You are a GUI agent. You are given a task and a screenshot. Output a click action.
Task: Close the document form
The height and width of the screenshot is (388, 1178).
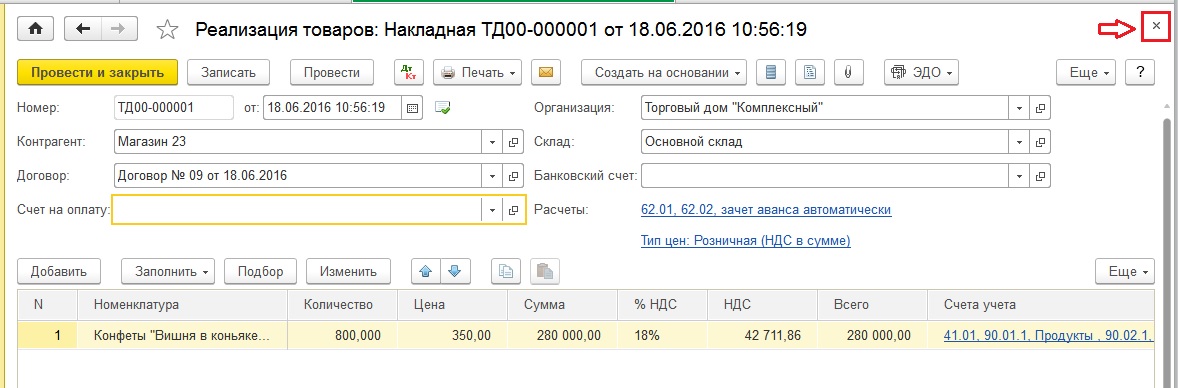(x=1156, y=27)
